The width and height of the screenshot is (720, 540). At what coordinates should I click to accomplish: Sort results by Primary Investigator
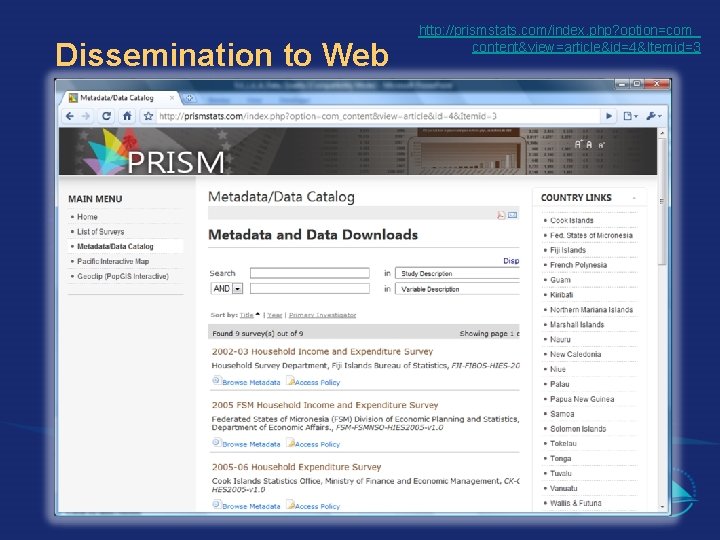coord(322,315)
